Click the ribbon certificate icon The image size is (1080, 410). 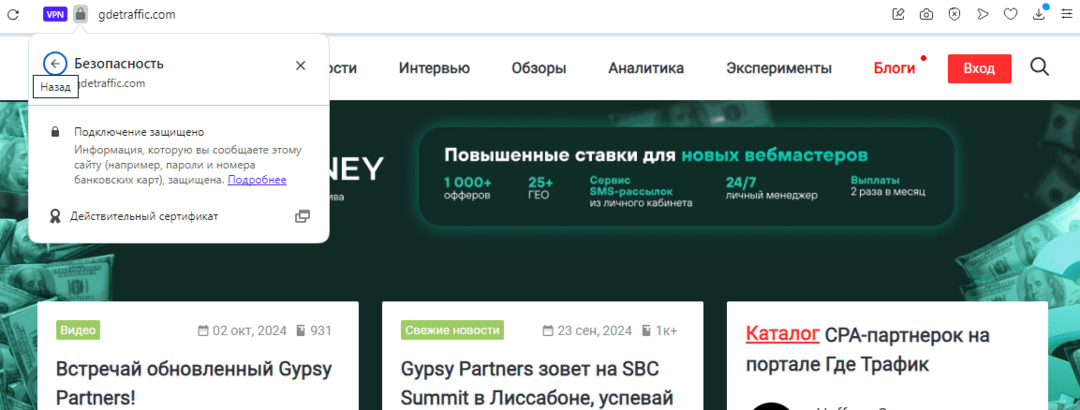[x=54, y=217]
